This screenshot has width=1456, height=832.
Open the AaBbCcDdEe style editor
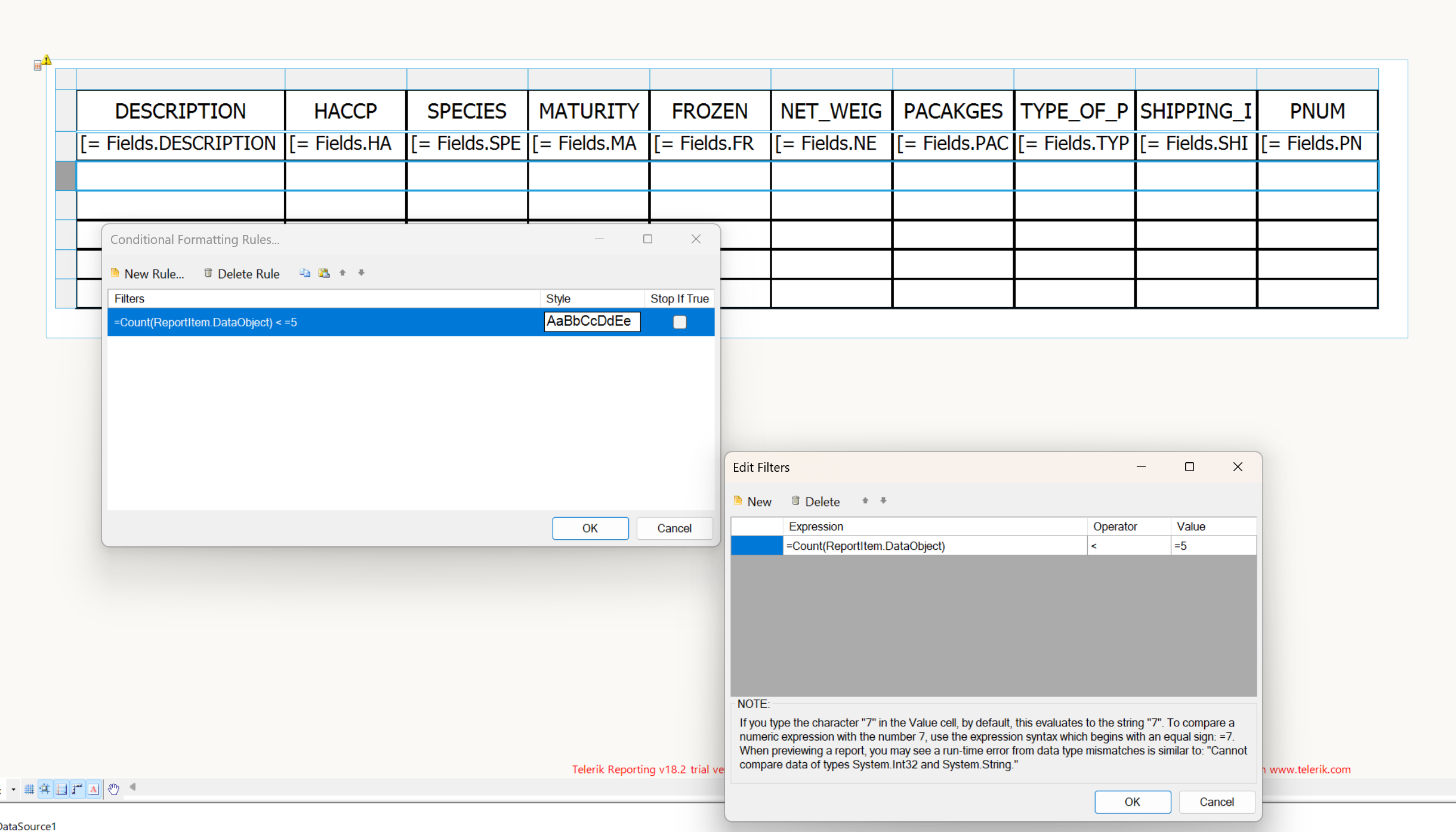tap(591, 321)
